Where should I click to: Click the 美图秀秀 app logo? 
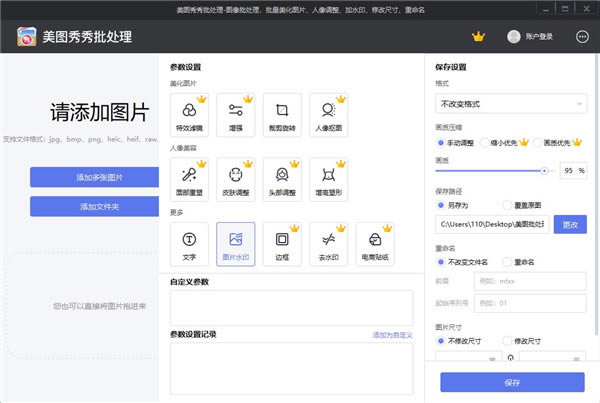pyautogui.click(x=26, y=37)
